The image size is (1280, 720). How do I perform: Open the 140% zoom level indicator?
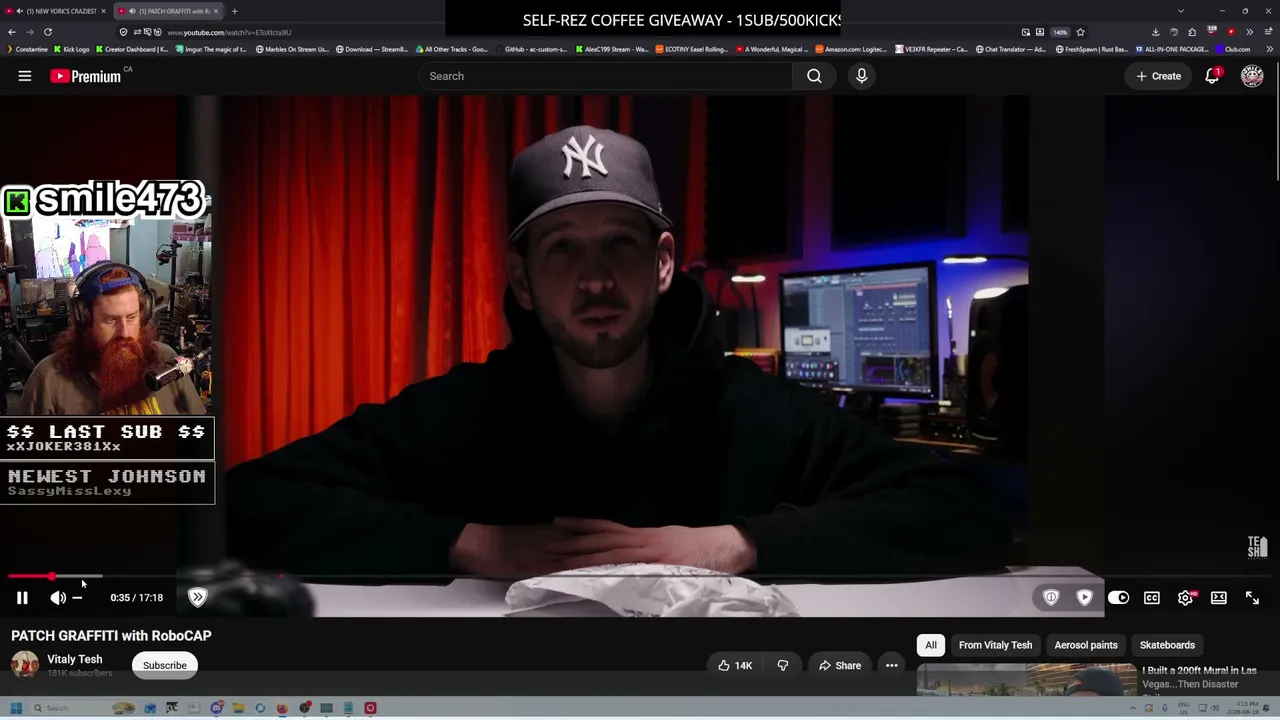[1060, 32]
